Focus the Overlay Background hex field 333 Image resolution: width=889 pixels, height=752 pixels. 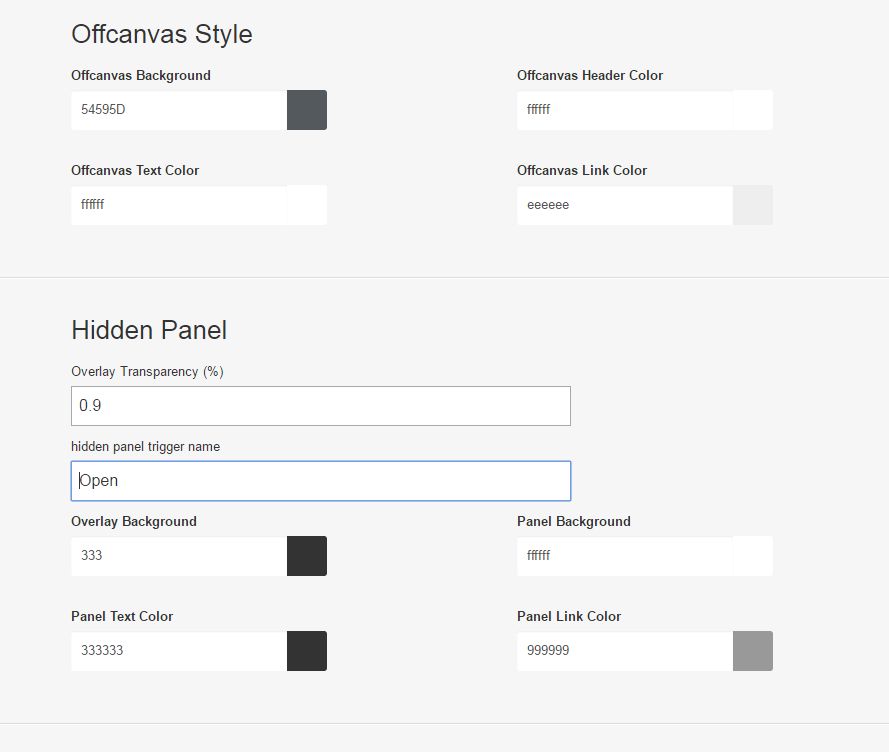coord(179,556)
